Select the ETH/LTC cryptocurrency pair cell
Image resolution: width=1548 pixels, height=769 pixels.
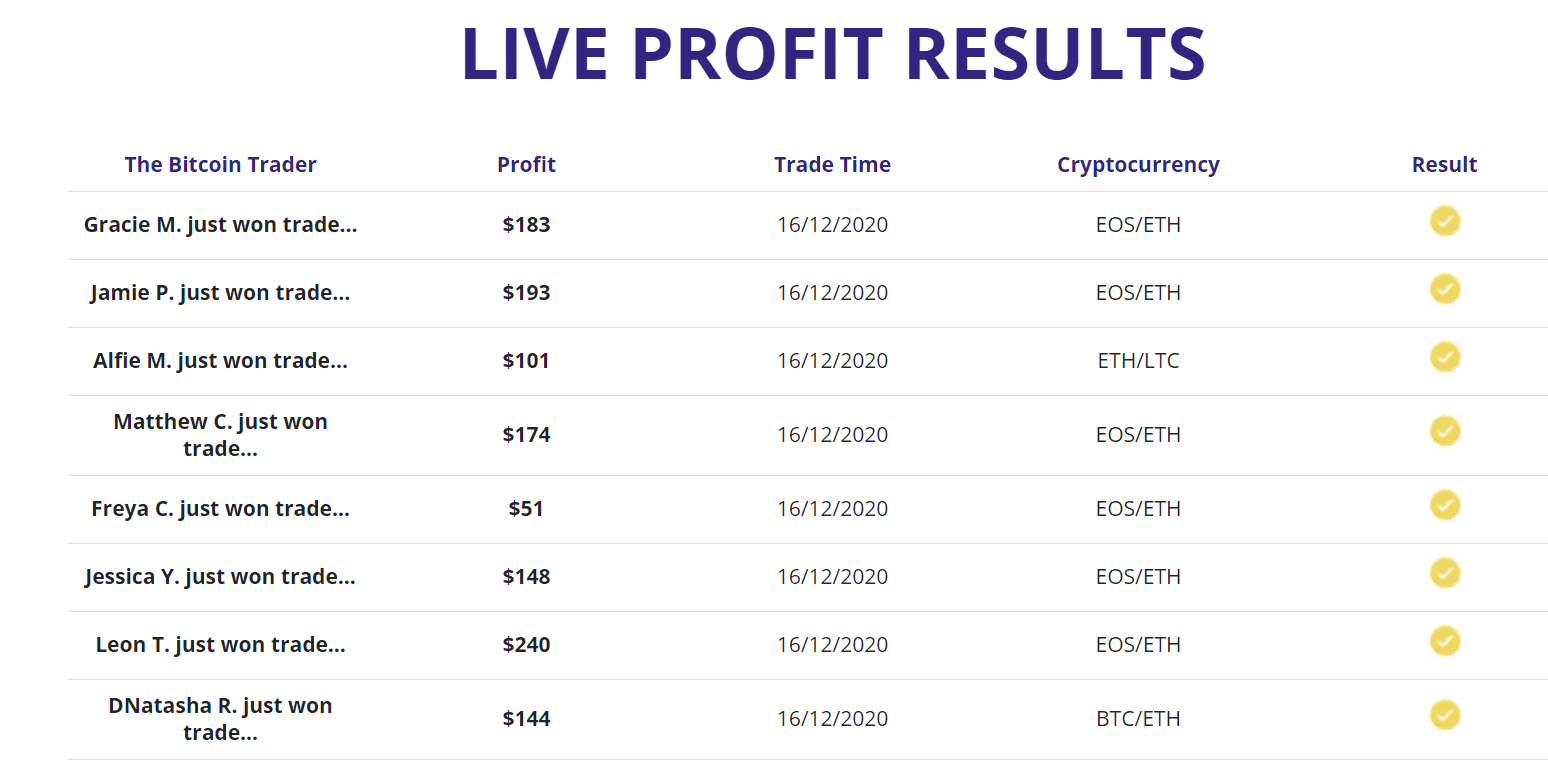(x=1138, y=361)
